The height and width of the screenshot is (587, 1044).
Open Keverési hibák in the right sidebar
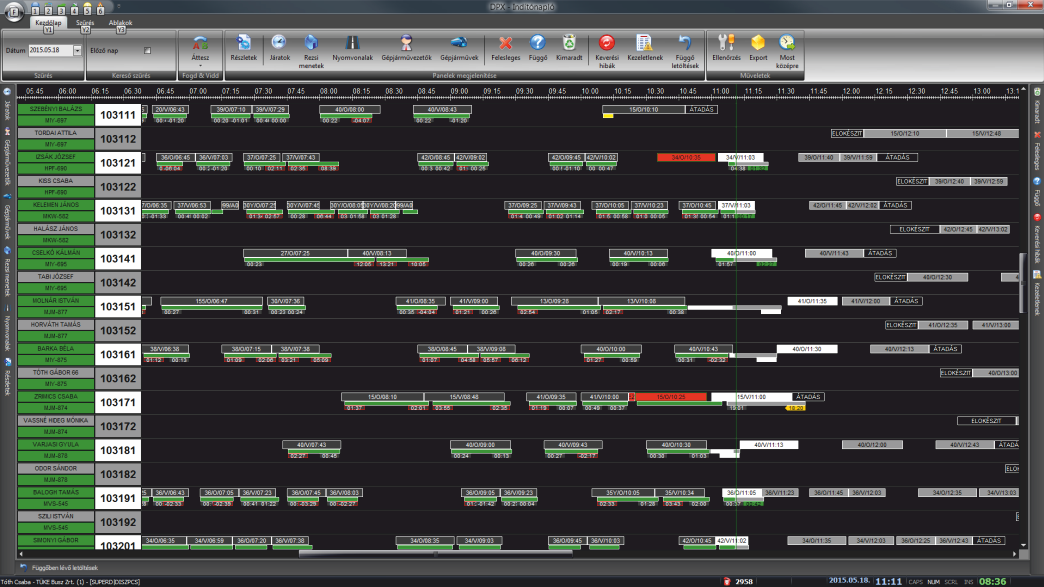[1037, 240]
